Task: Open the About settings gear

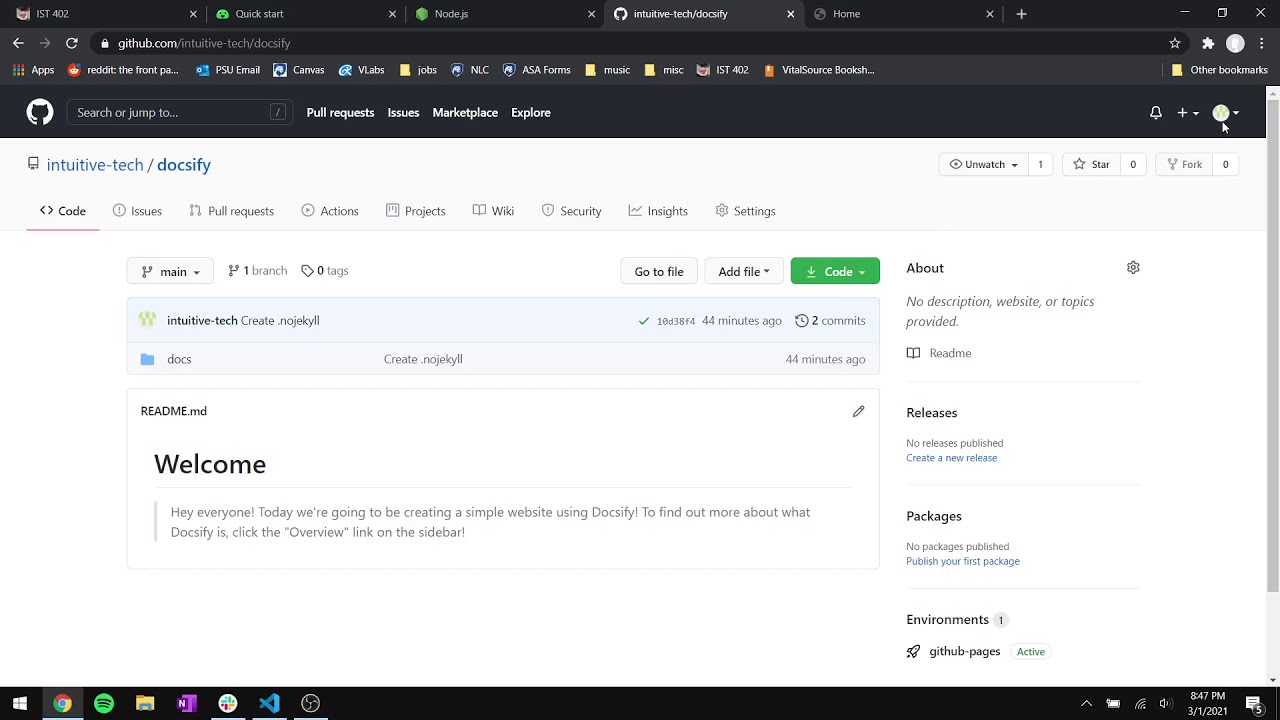Action: (x=1133, y=268)
